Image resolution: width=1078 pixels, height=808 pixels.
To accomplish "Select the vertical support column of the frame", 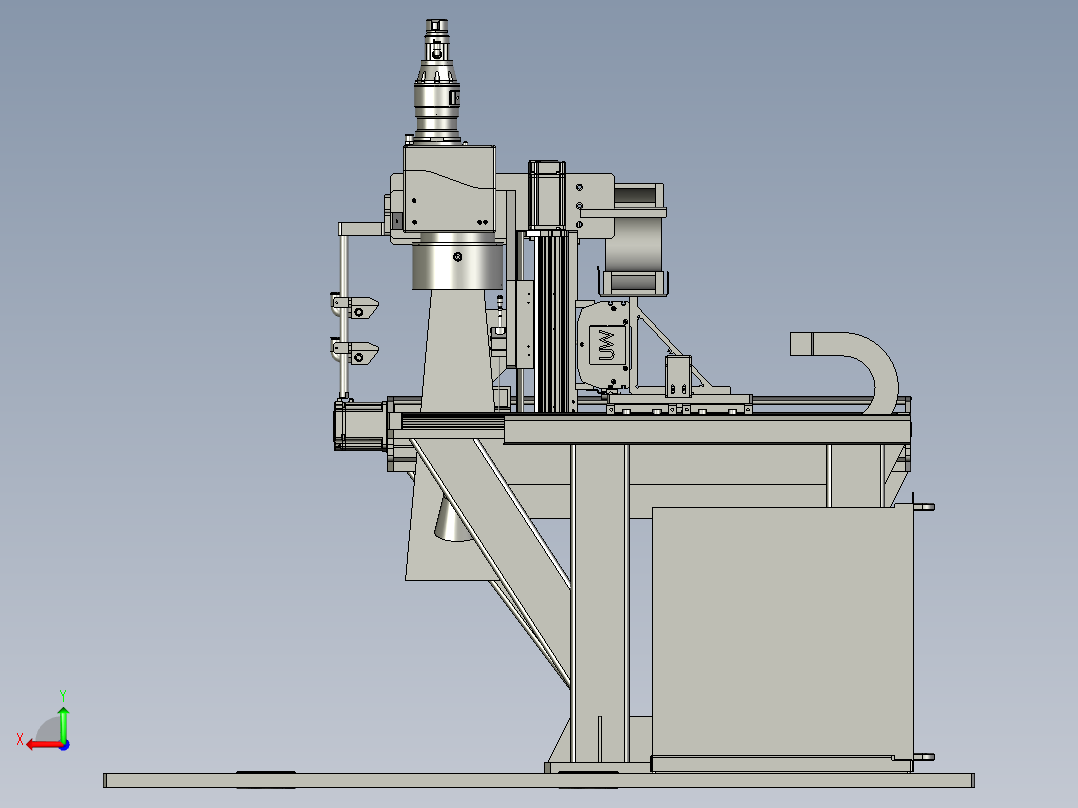I will [x=600, y=603].
